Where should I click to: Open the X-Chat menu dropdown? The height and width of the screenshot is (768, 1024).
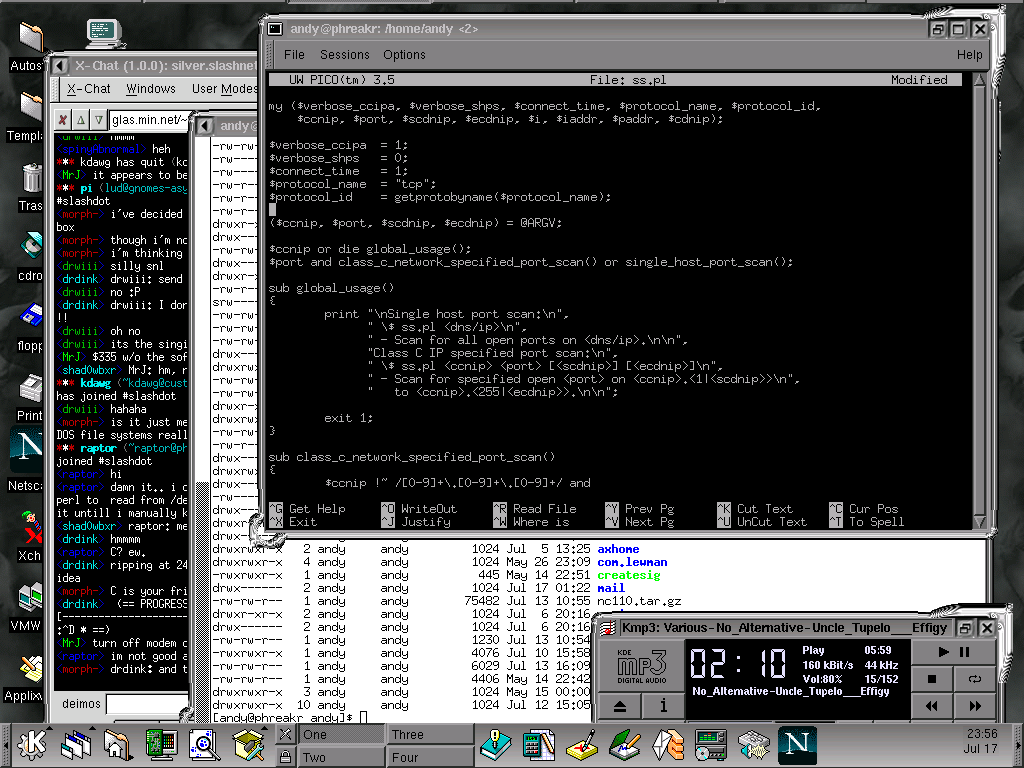(x=88, y=89)
